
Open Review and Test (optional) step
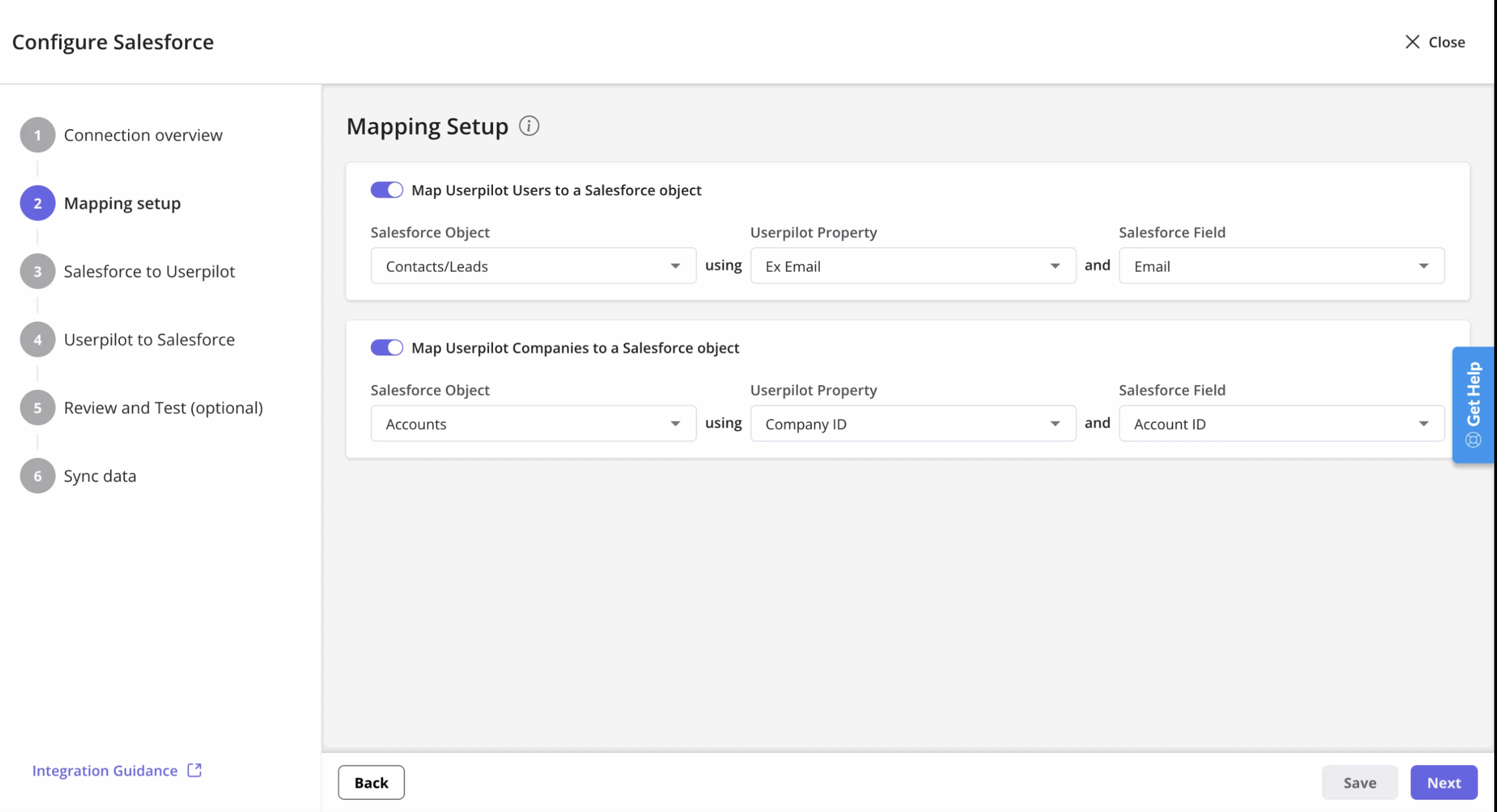pyautogui.click(x=163, y=407)
